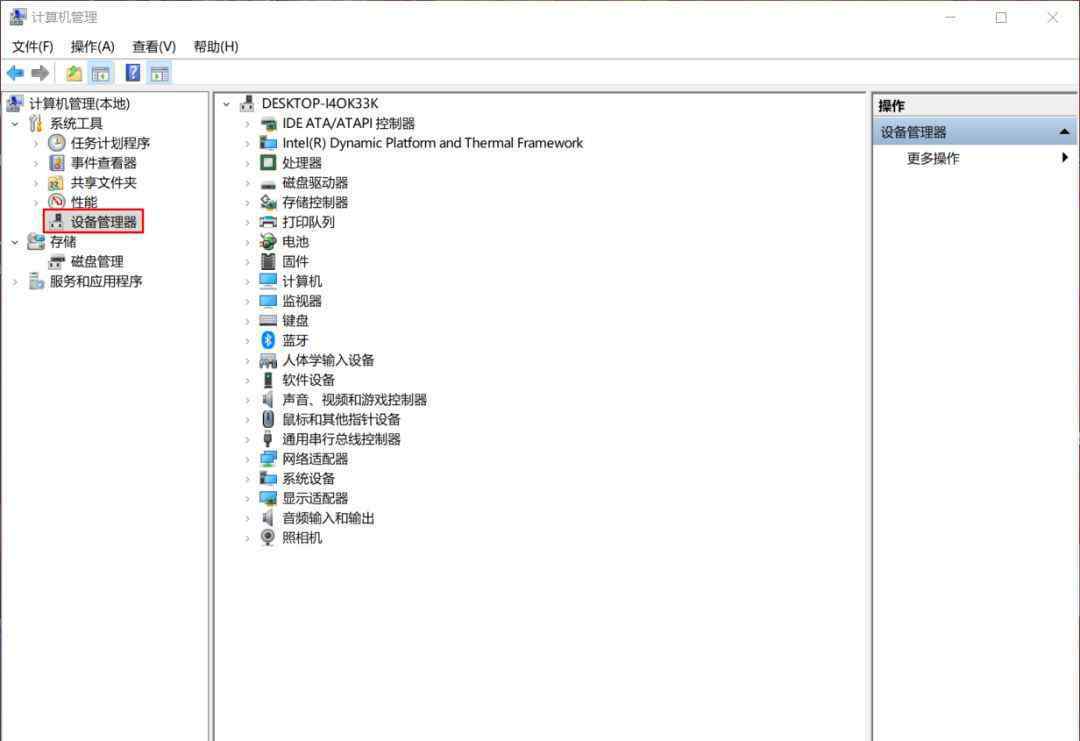Click the Back arrow toolbar icon
The width and height of the screenshot is (1080, 741).
click(15, 72)
